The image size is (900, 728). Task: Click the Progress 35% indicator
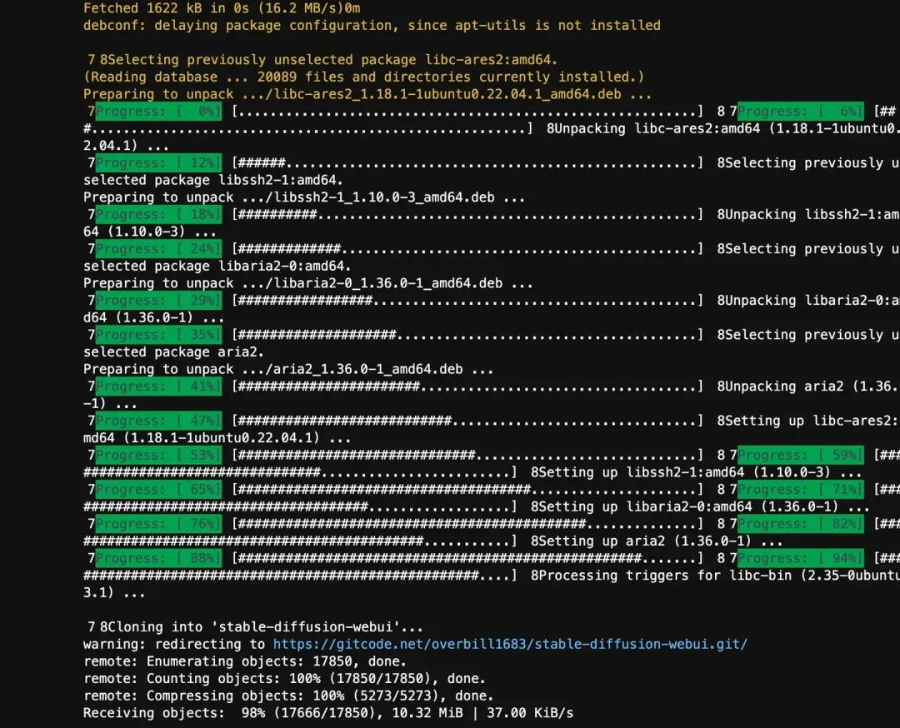click(158, 335)
